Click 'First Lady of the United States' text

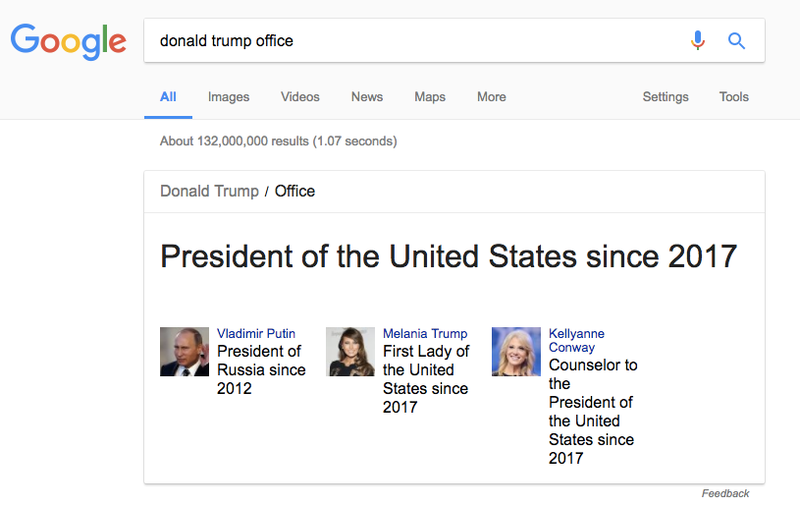coord(426,379)
